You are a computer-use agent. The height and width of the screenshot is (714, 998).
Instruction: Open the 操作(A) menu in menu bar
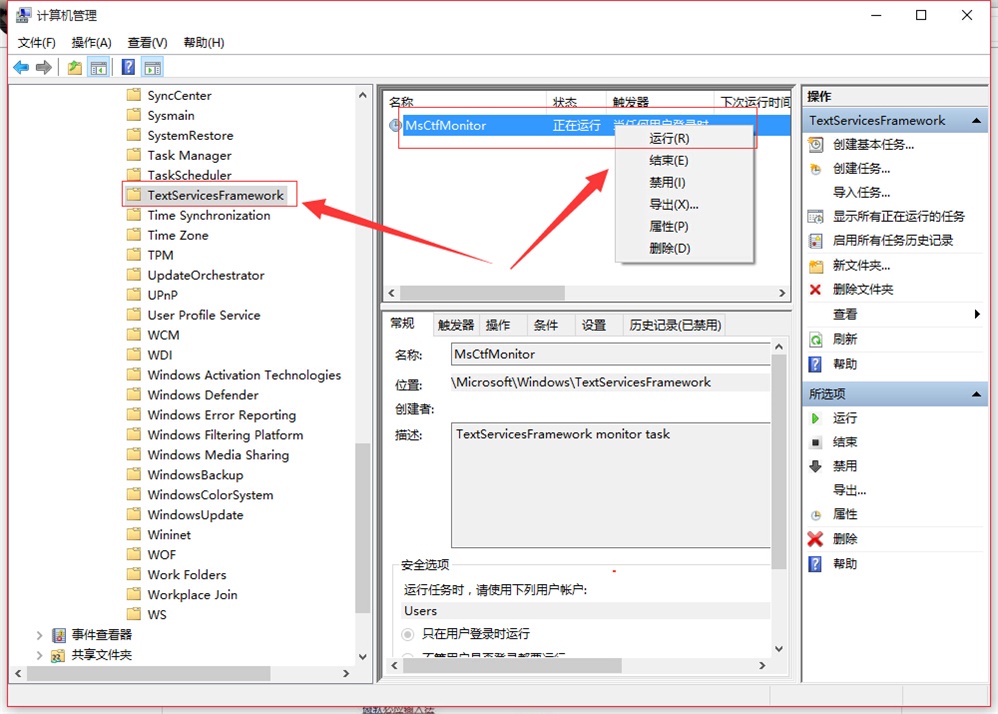point(91,42)
